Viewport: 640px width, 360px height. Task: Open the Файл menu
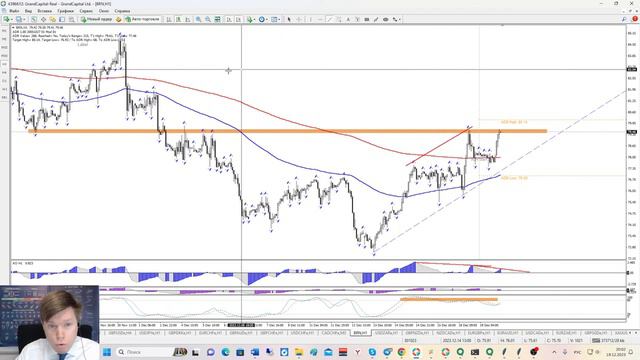tap(13, 11)
